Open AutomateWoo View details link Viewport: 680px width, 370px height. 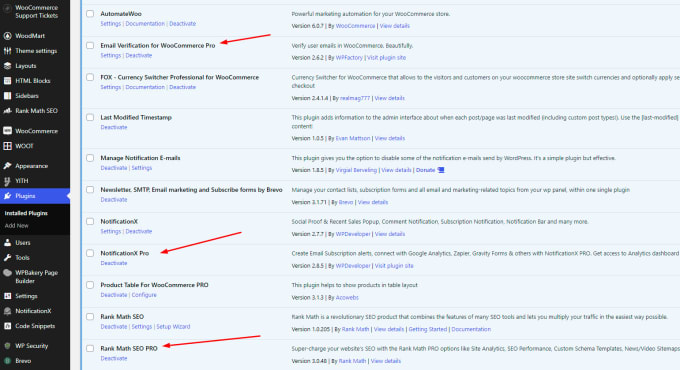pos(395,26)
